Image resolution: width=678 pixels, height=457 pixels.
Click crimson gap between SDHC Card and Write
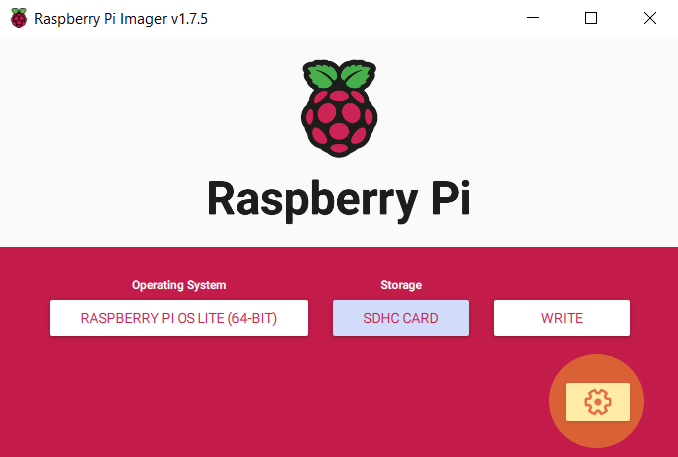tap(481, 318)
